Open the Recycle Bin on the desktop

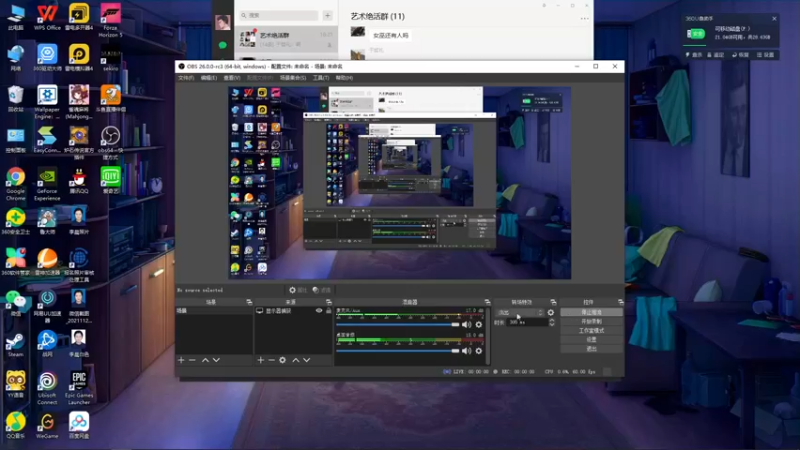[16, 98]
